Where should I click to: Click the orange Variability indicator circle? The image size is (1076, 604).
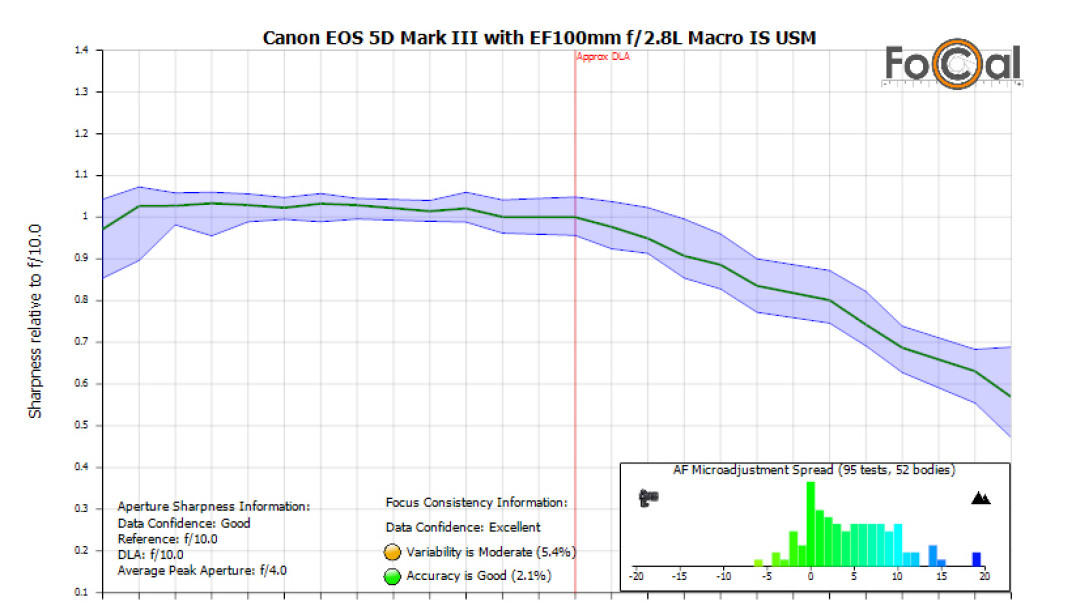393,552
